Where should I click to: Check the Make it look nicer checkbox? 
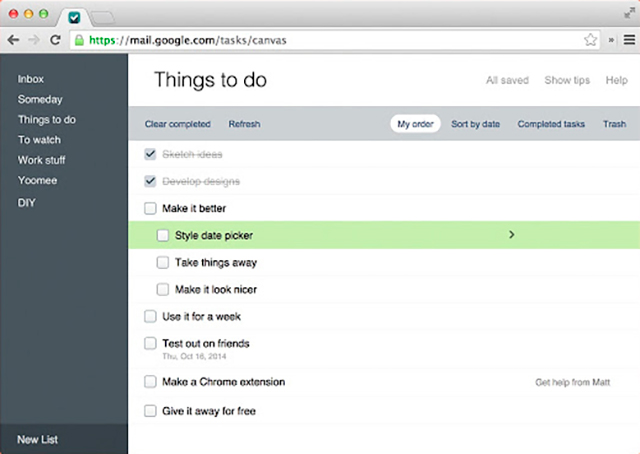pyautogui.click(x=163, y=289)
